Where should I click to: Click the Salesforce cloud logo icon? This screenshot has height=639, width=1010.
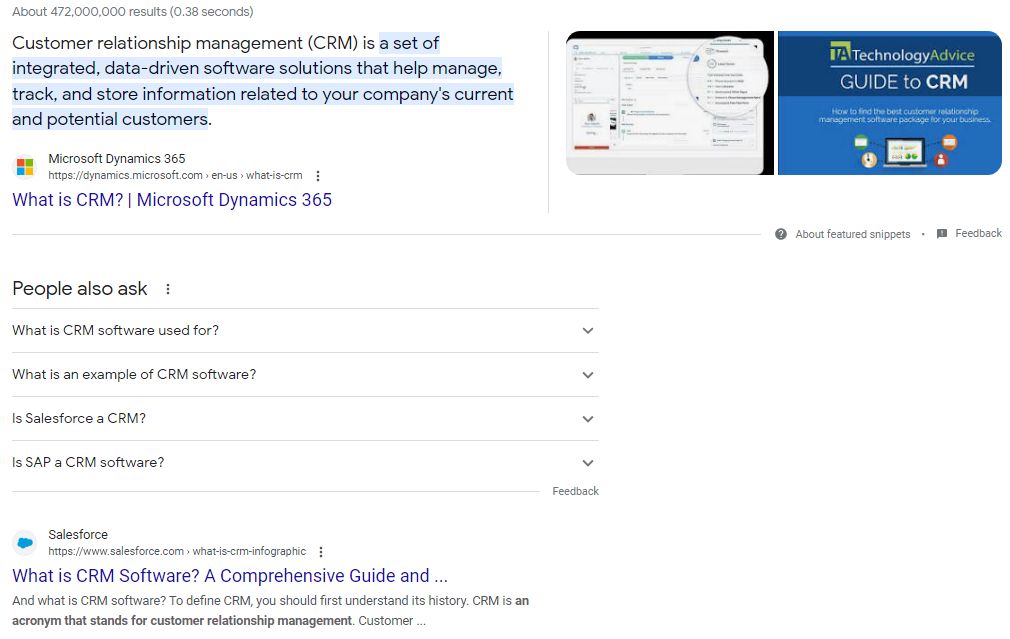24,541
